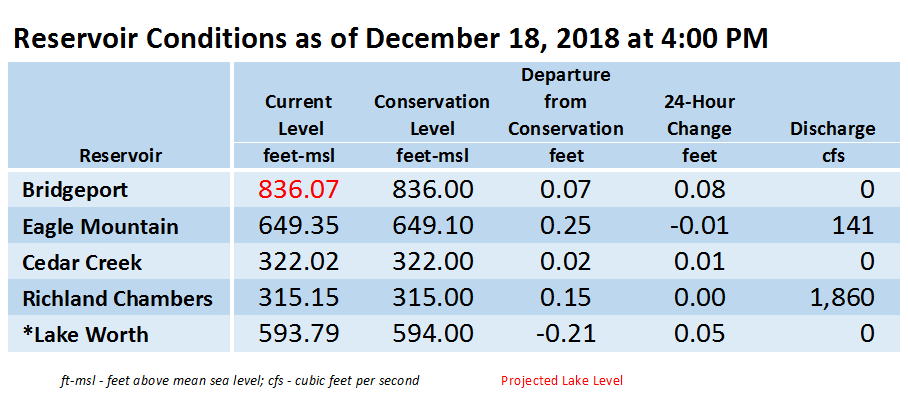This screenshot has height=396, width=908.
Task: Click the Eagle Mountain reservoir name
Action: point(100,226)
